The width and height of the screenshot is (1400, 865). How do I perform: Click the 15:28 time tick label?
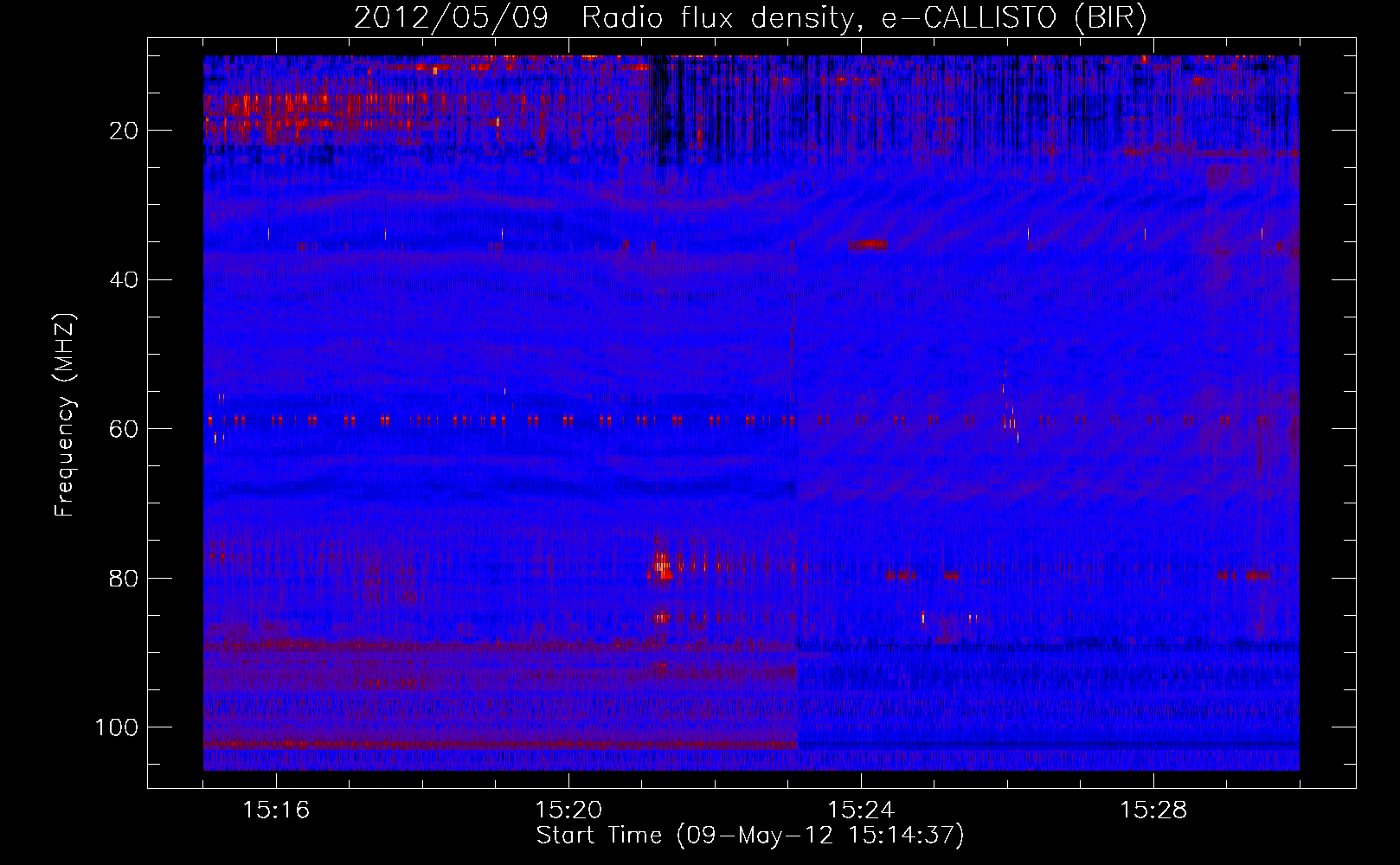1153,811
